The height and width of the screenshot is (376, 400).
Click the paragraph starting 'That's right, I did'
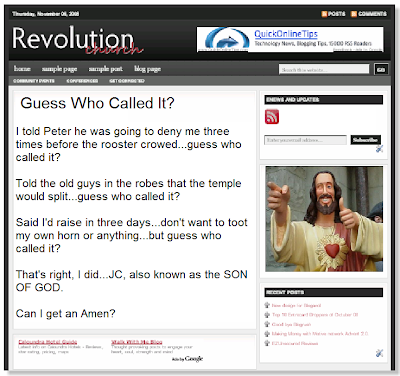click(132, 281)
